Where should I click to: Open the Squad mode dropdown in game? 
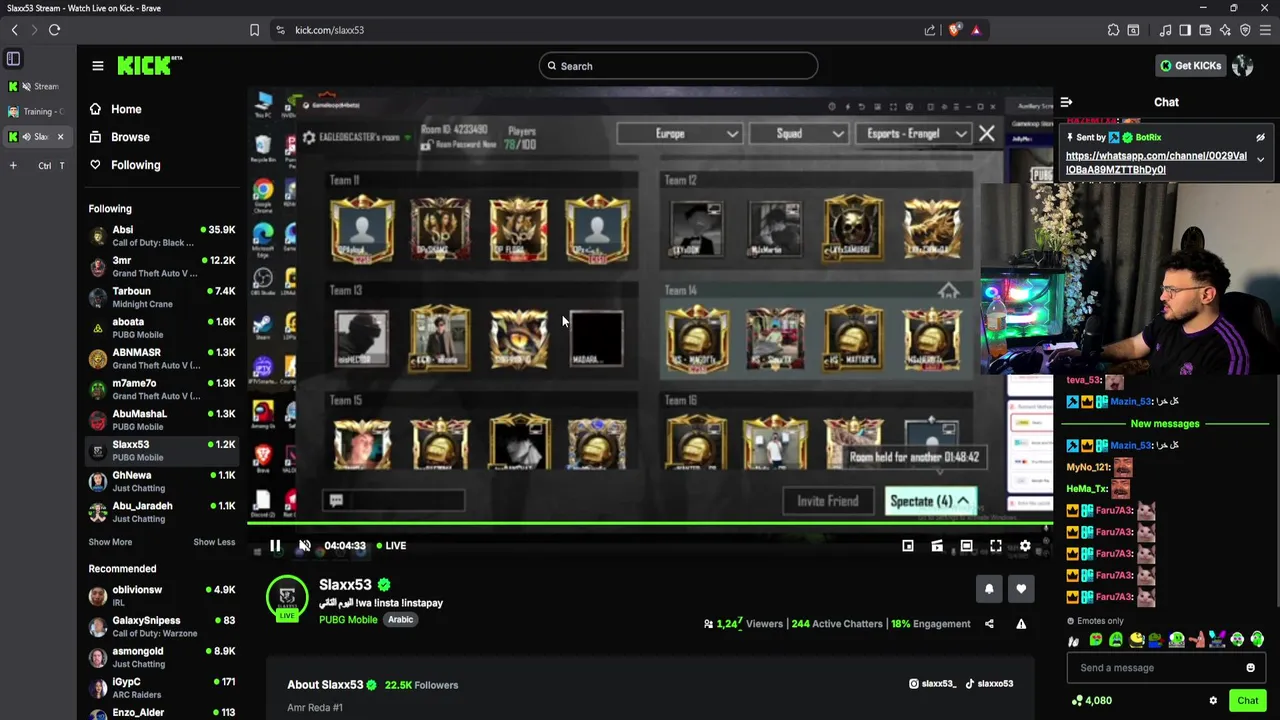[798, 134]
